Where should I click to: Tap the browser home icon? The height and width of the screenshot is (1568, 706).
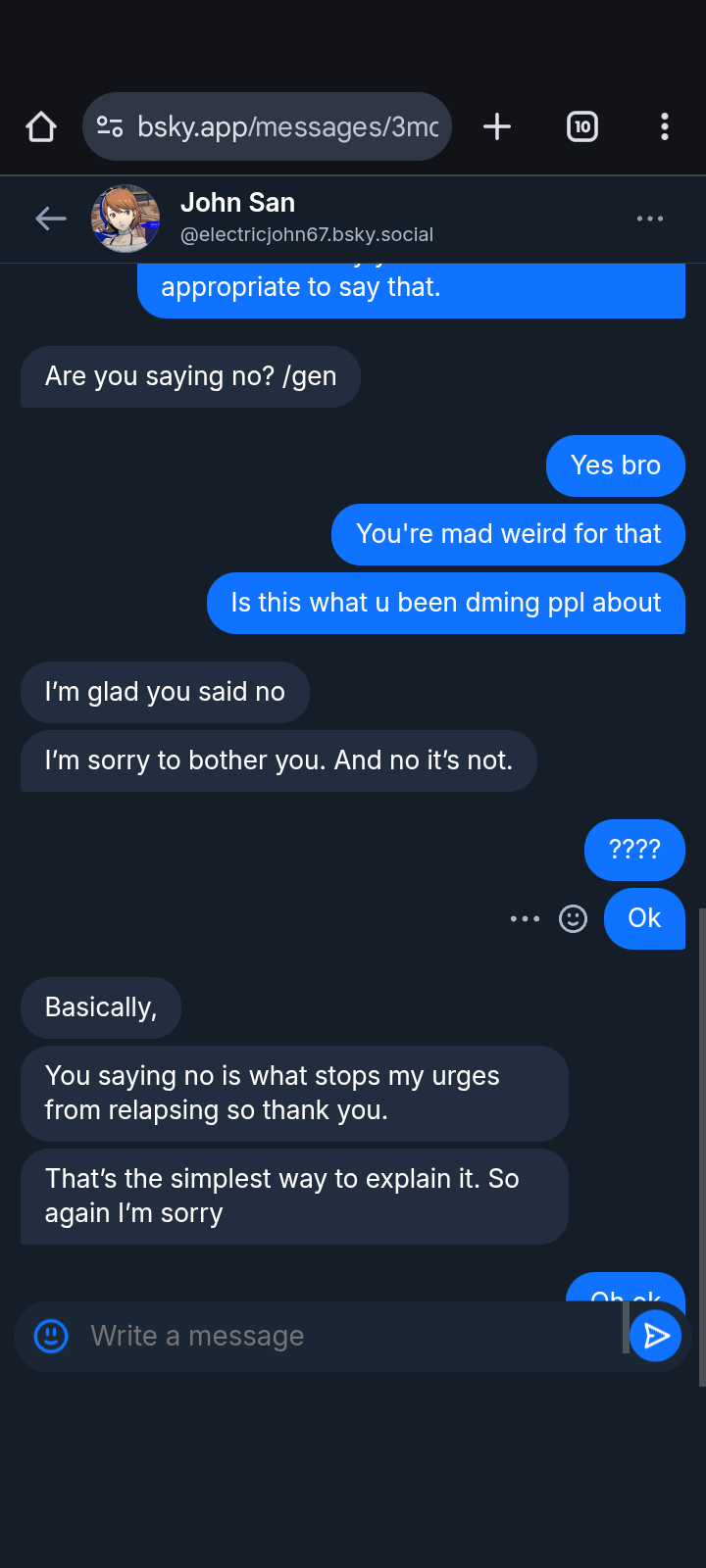[x=41, y=126]
